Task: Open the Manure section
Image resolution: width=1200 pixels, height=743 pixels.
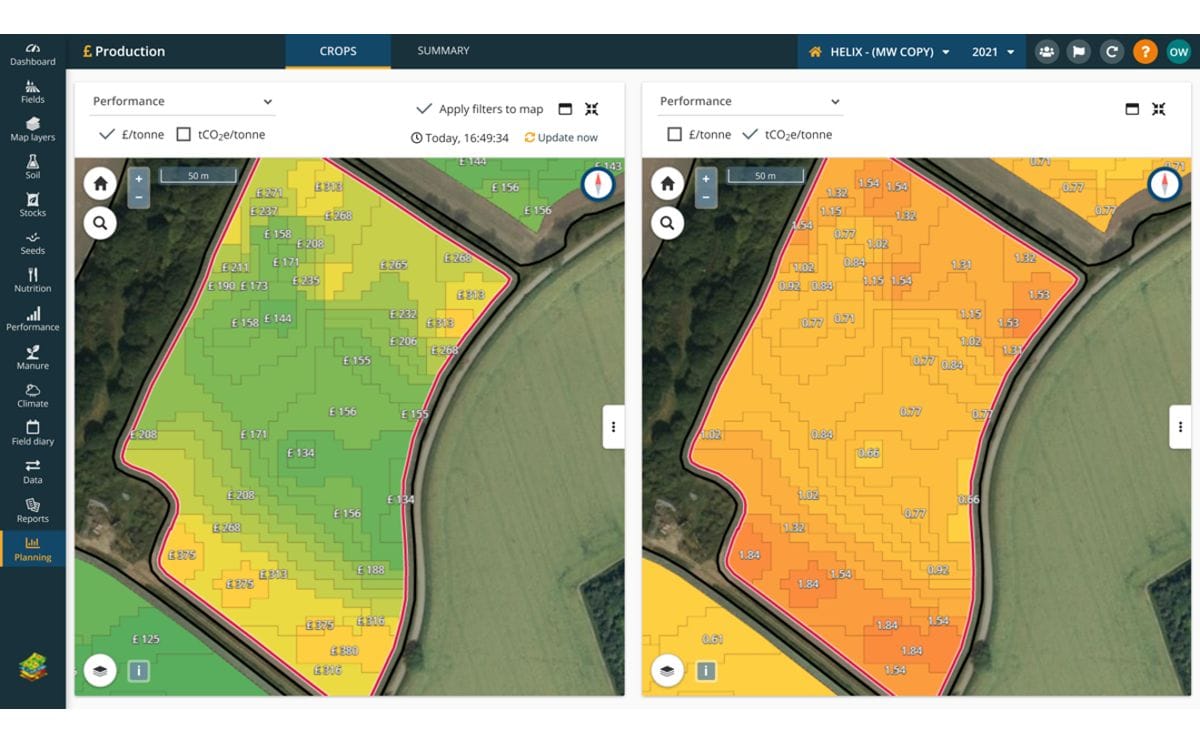Action: point(32,358)
